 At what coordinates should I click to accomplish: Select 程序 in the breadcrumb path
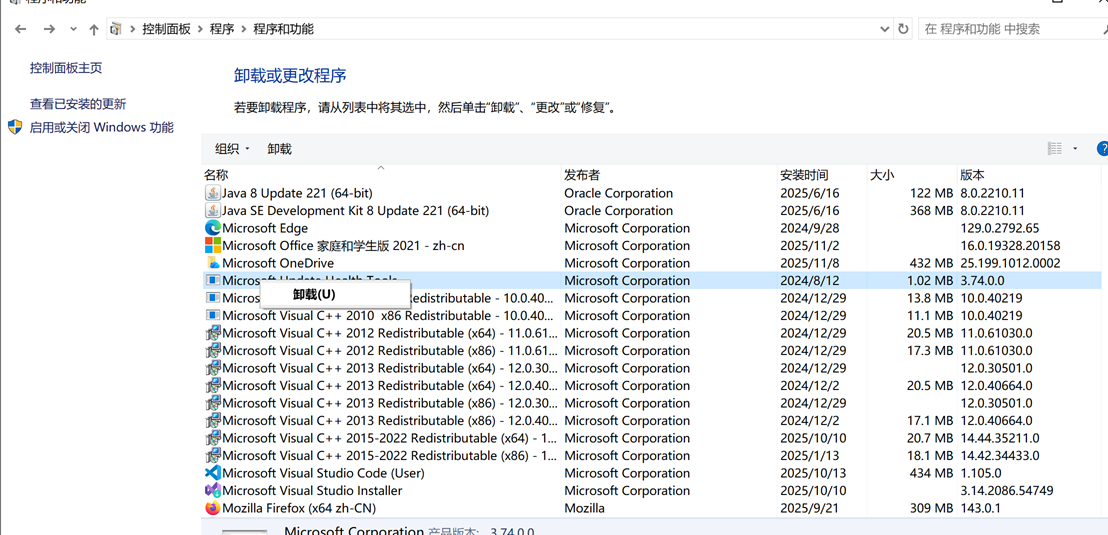222,29
